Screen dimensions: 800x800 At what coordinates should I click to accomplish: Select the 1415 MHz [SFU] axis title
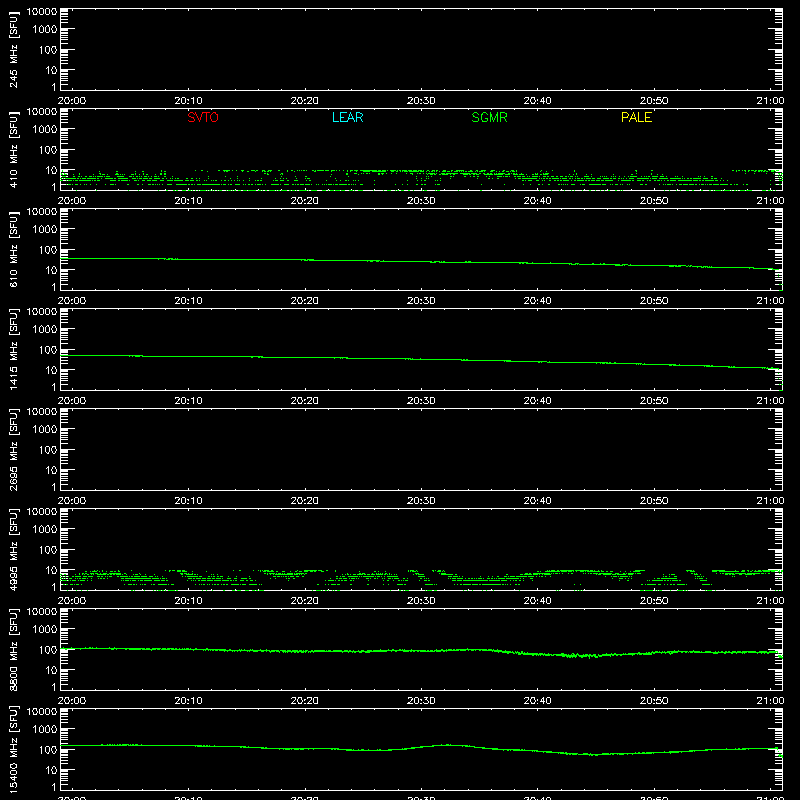pos(13,349)
